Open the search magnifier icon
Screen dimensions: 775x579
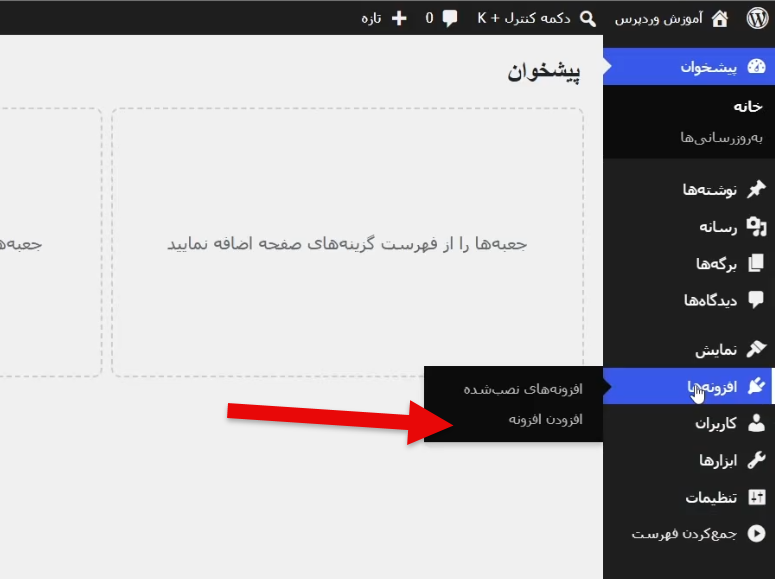(x=587, y=19)
